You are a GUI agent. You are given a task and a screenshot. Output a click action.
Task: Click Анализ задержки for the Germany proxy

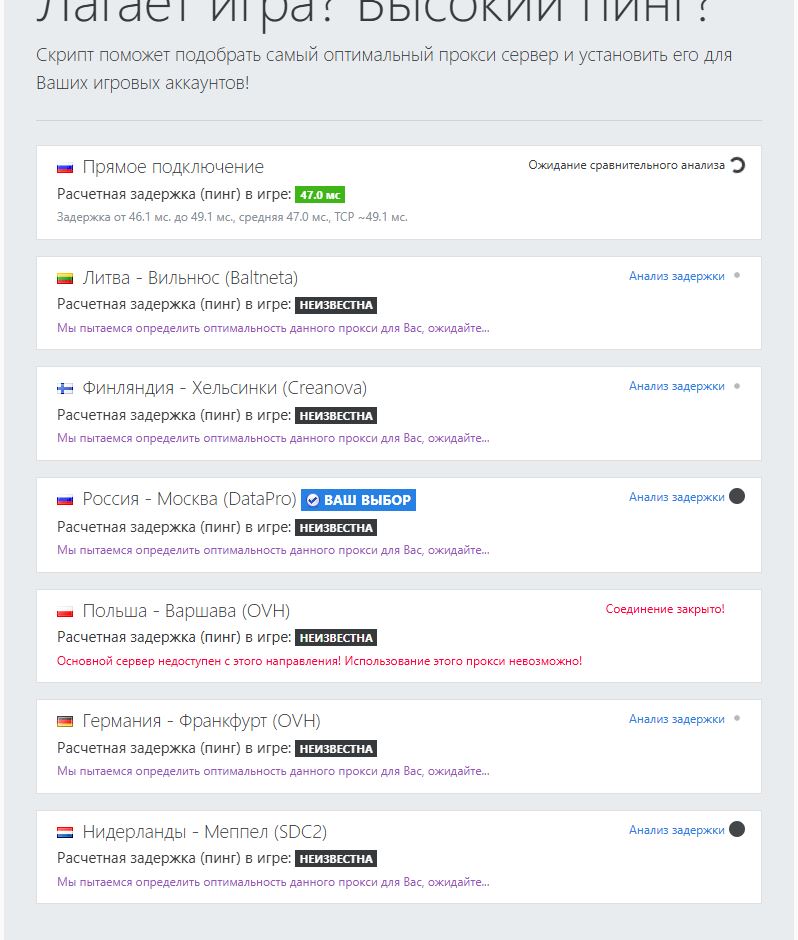tap(676, 719)
